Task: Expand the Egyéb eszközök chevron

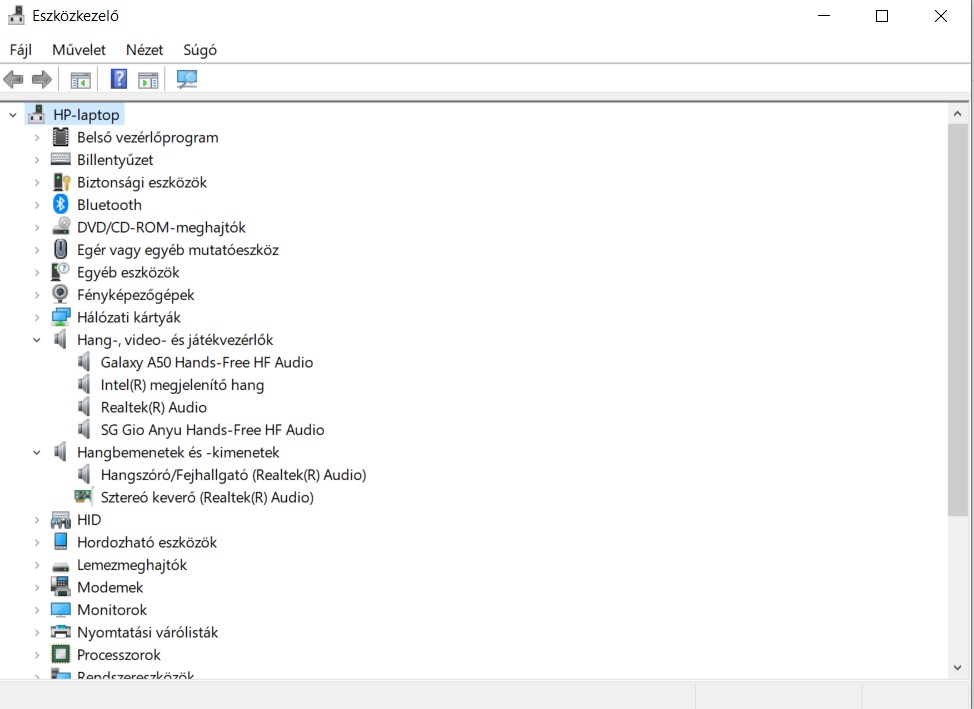Action: point(37,272)
